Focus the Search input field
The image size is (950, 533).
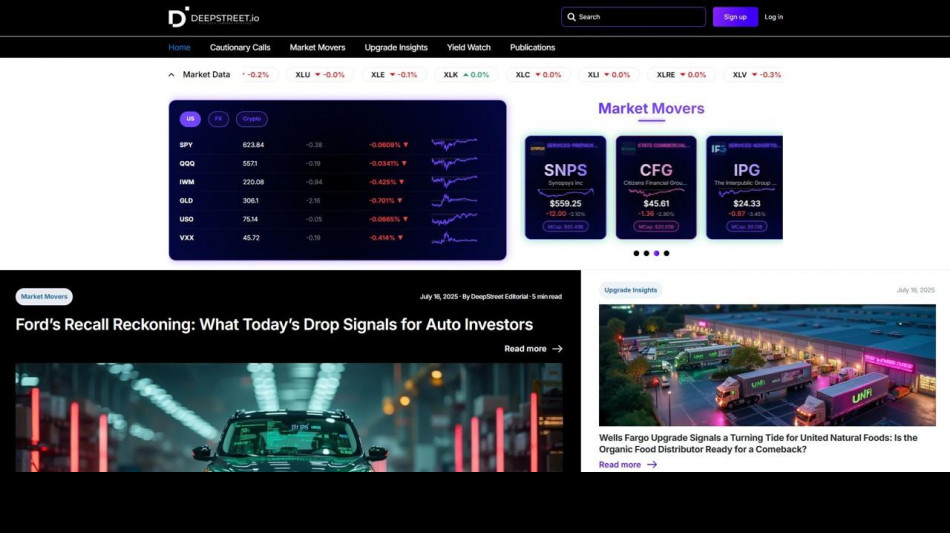point(640,17)
